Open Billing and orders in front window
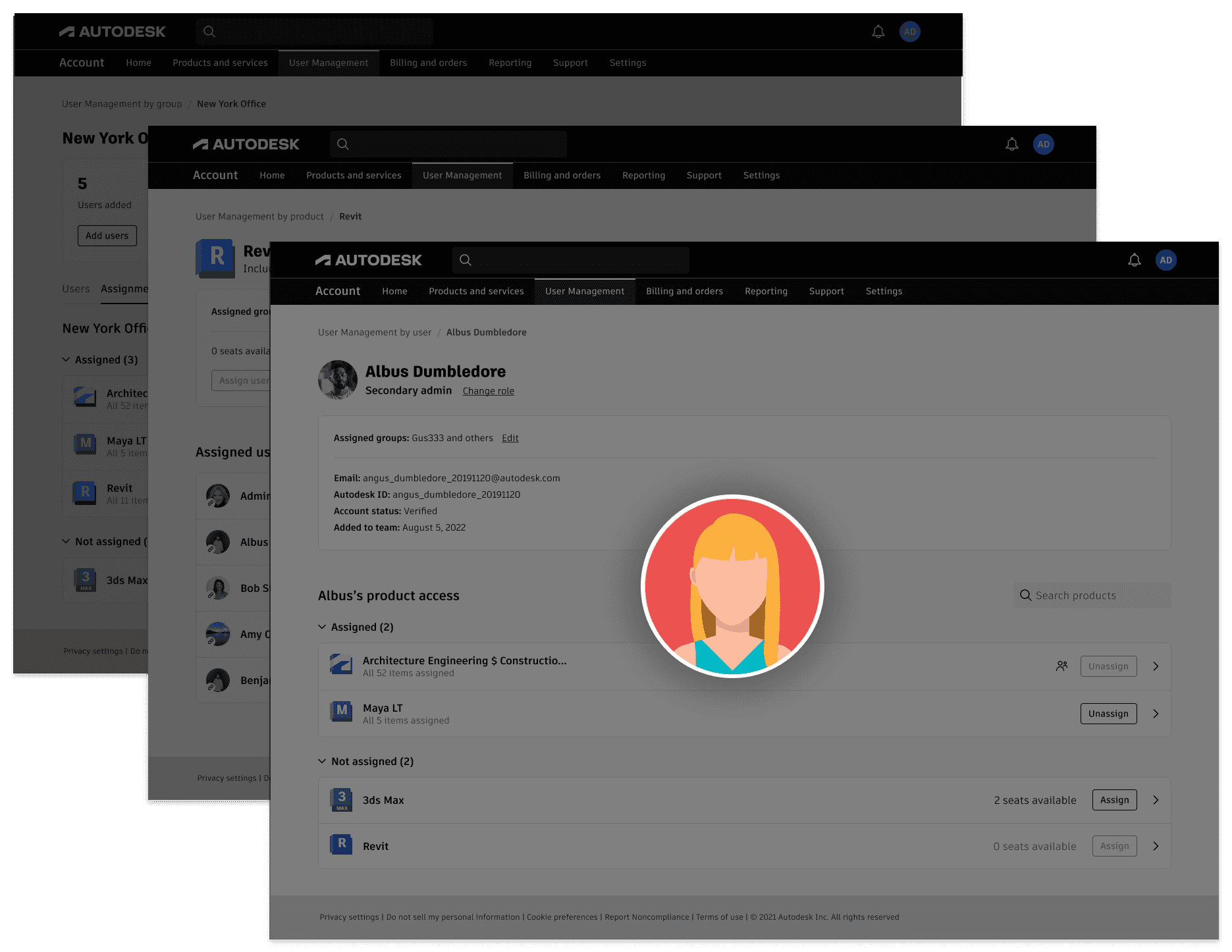 [684, 291]
